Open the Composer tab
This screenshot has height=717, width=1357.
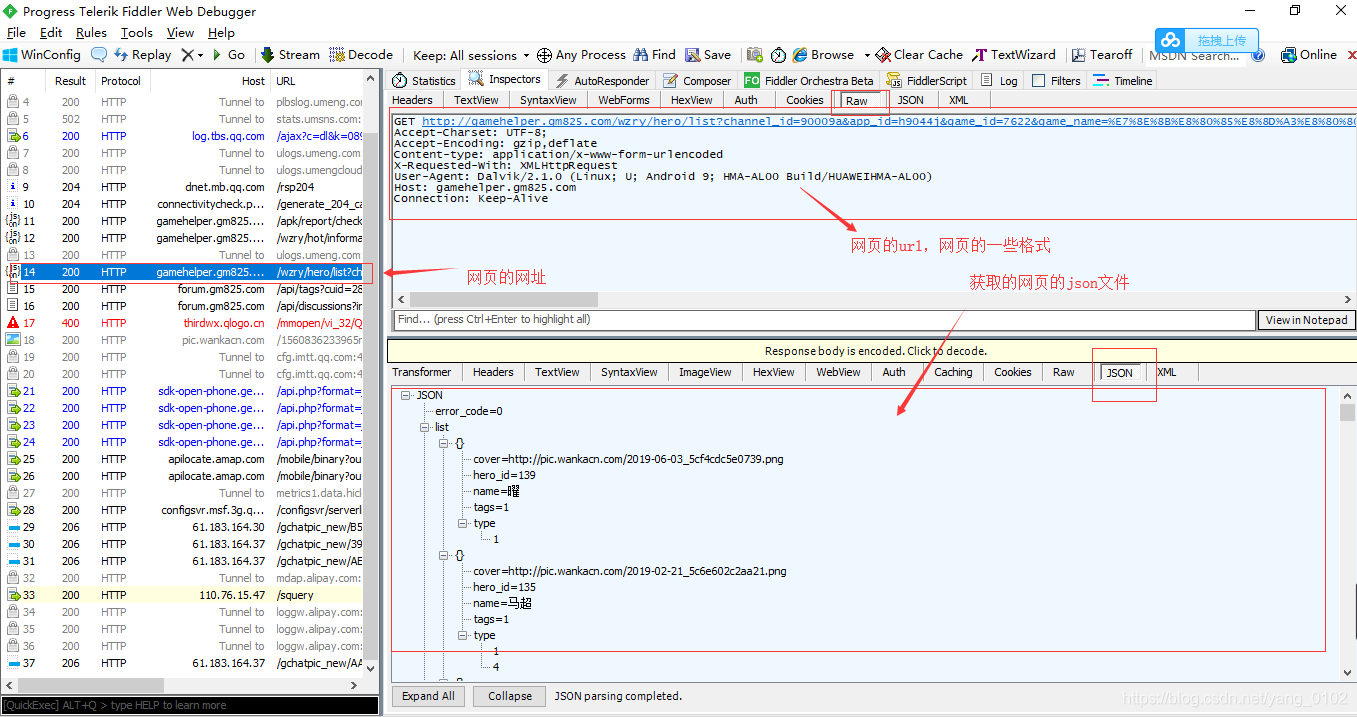coord(697,81)
